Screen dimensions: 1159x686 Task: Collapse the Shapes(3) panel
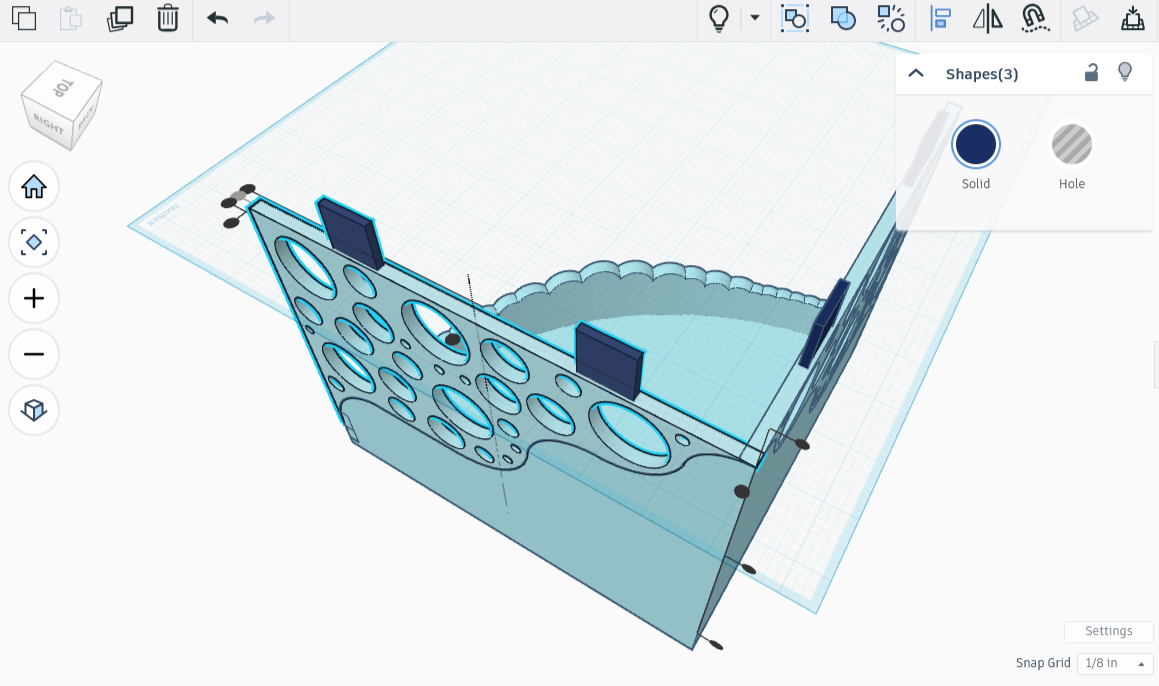(916, 73)
